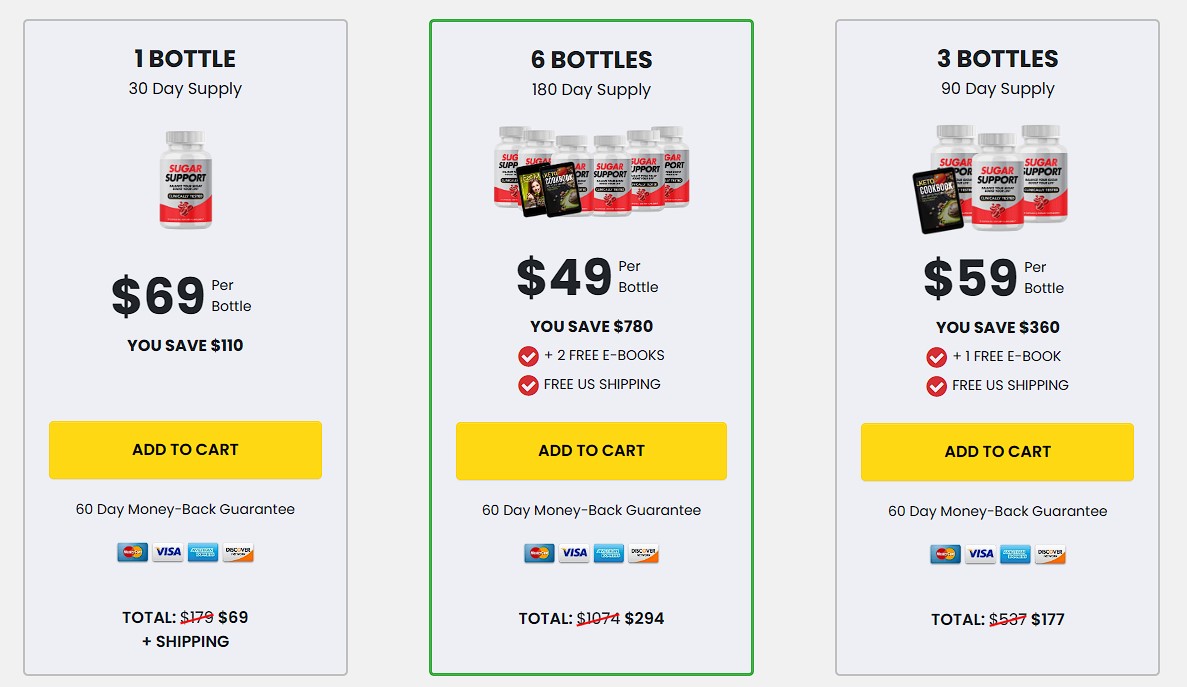Viewport: 1187px width, 687px height.
Task: Add the 1 Bottle package to cart
Action: coord(185,450)
